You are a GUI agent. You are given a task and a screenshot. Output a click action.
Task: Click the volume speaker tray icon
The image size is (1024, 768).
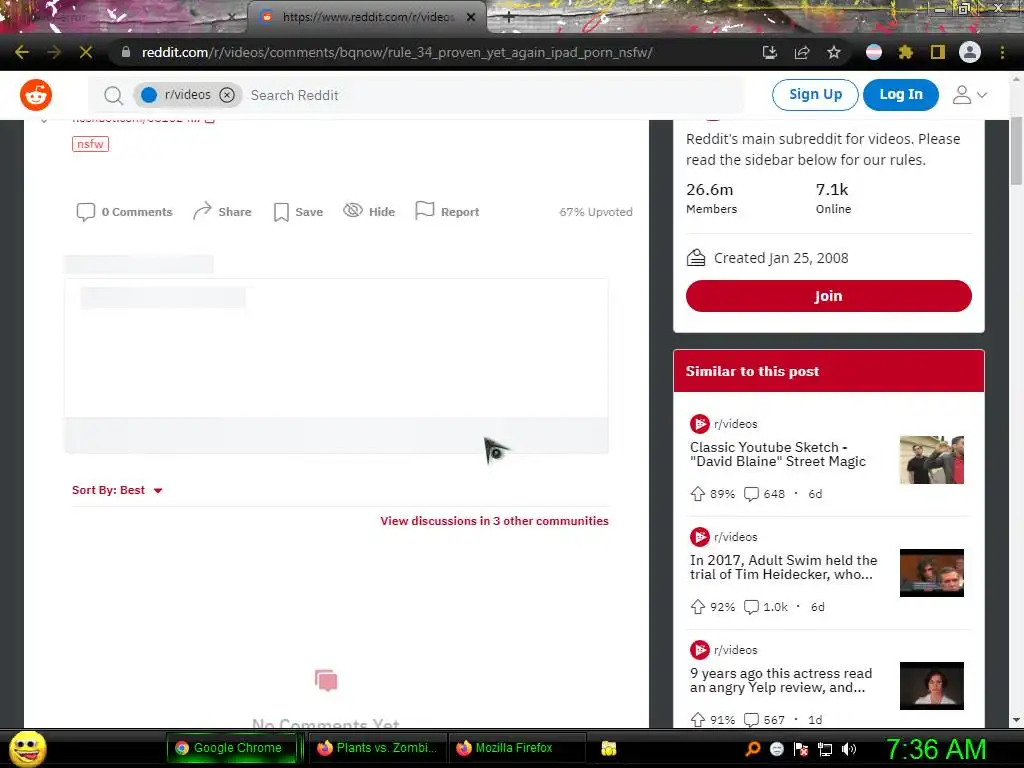(849, 749)
